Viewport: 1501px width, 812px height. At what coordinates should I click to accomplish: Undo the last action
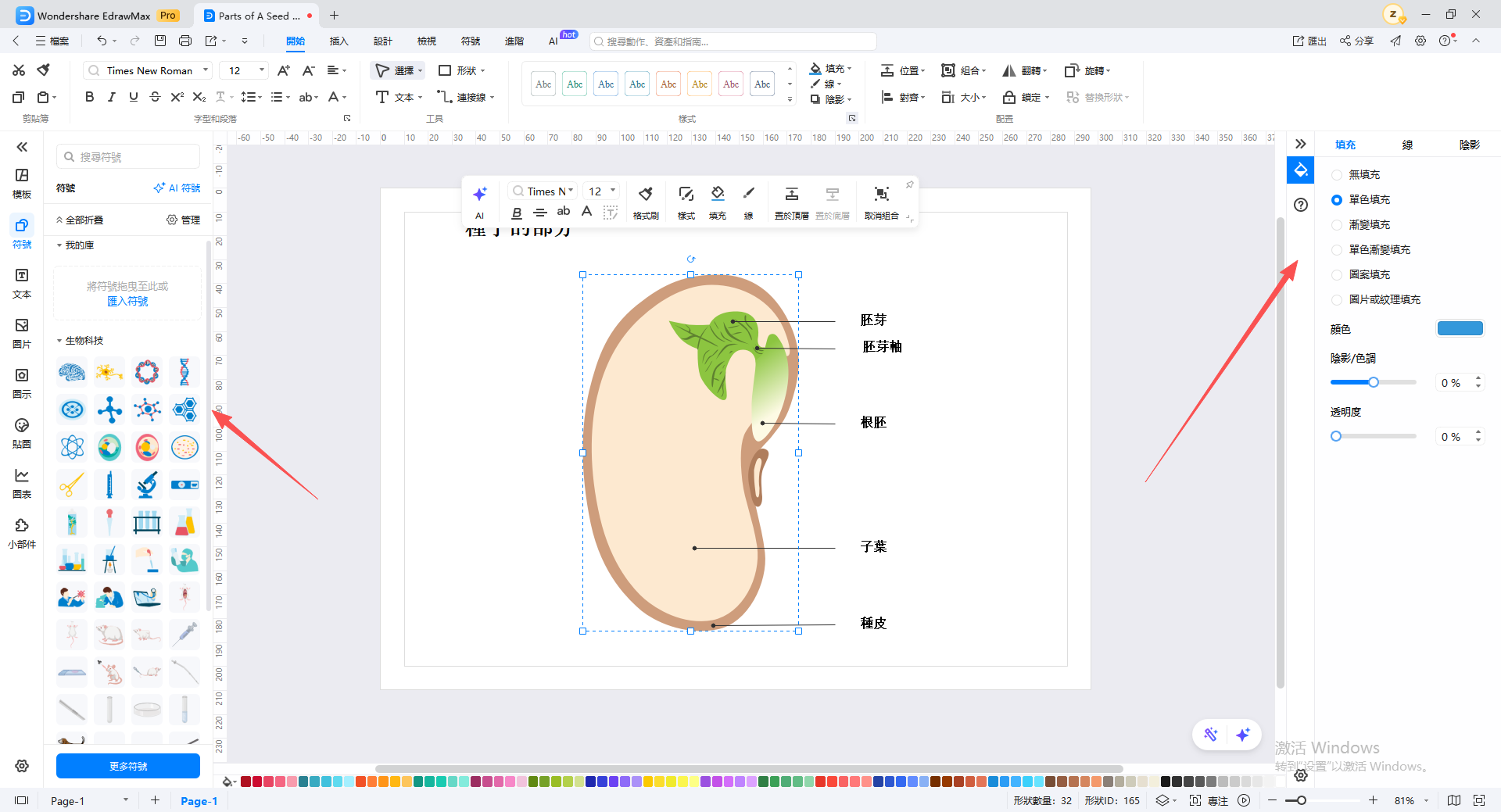(102, 41)
